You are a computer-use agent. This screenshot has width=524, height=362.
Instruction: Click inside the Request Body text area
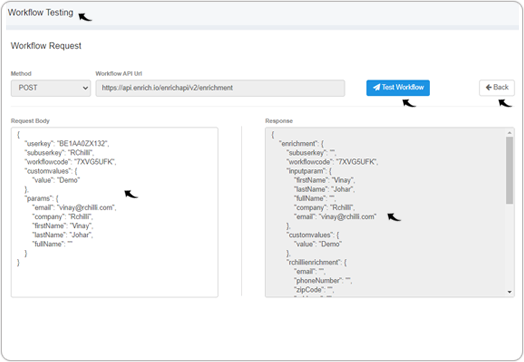[115, 212]
